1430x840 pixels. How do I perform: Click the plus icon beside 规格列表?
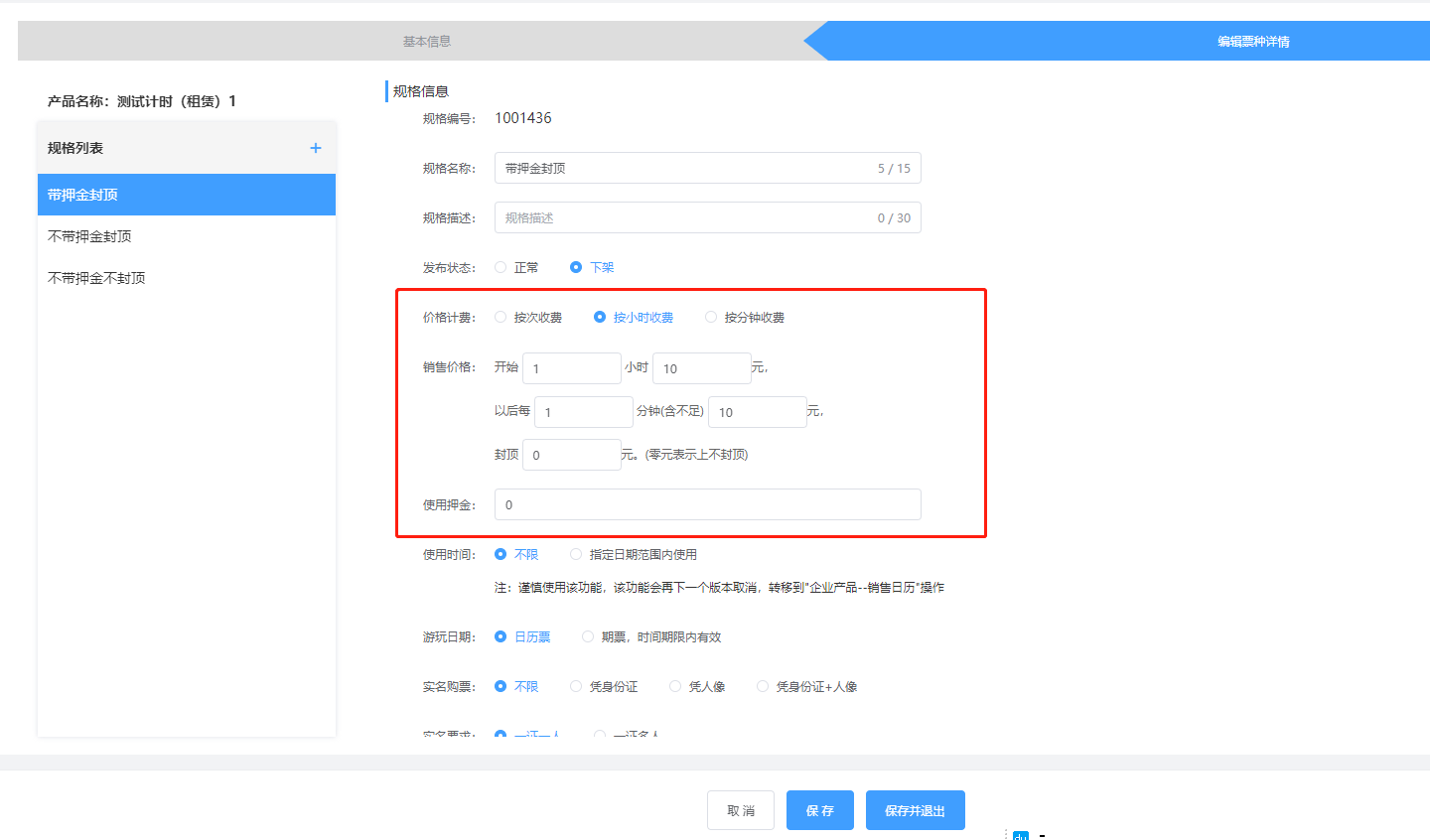pyautogui.click(x=316, y=148)
